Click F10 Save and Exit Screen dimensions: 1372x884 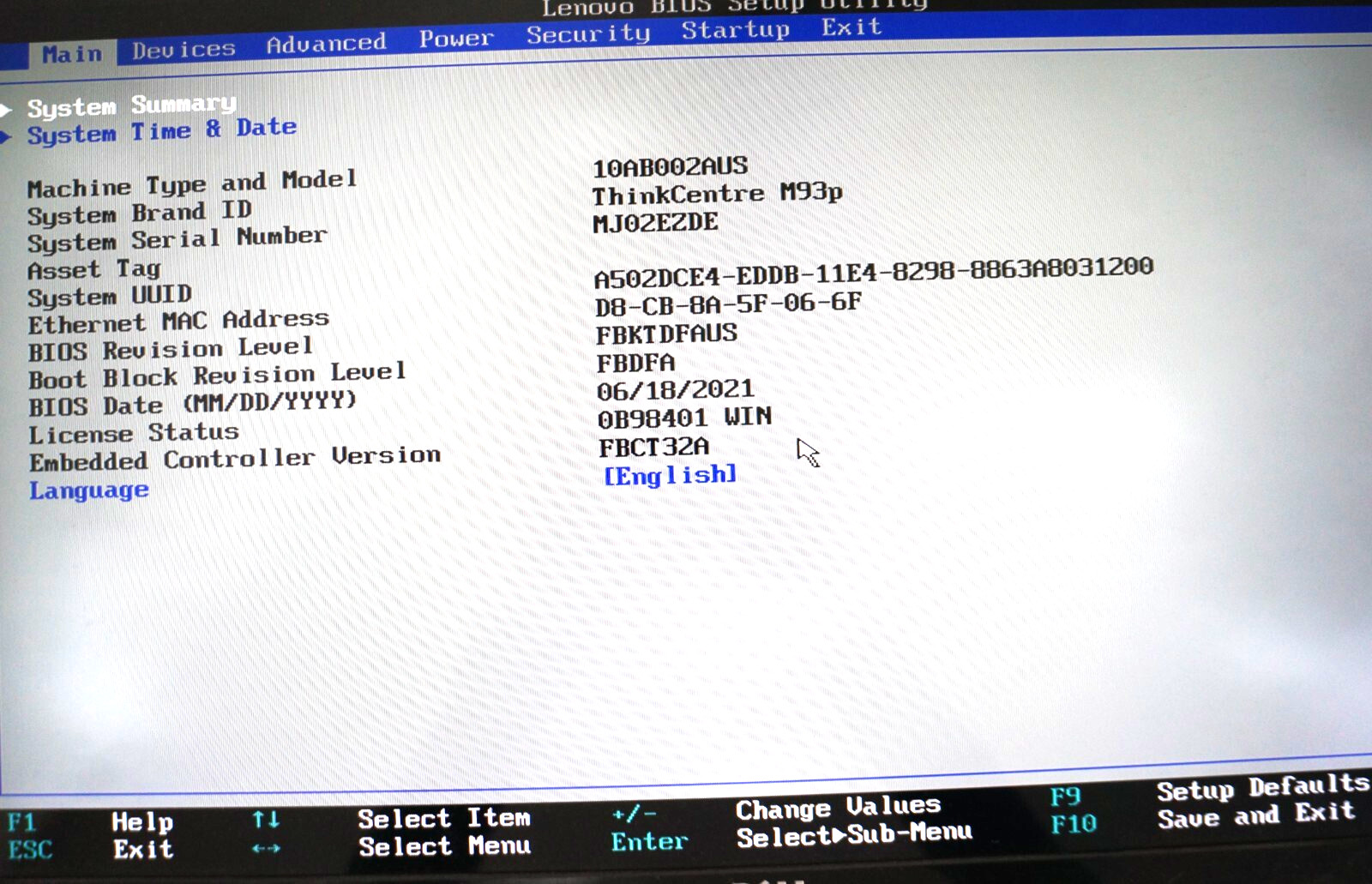(x=1203, y=817)
